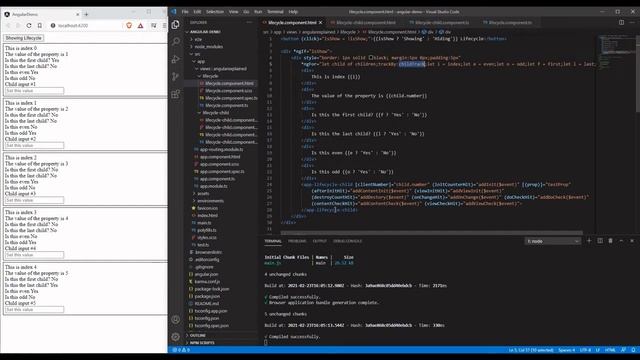Split the terminal panel
Screen dimensions: 640x360
(x=600, y=241)
